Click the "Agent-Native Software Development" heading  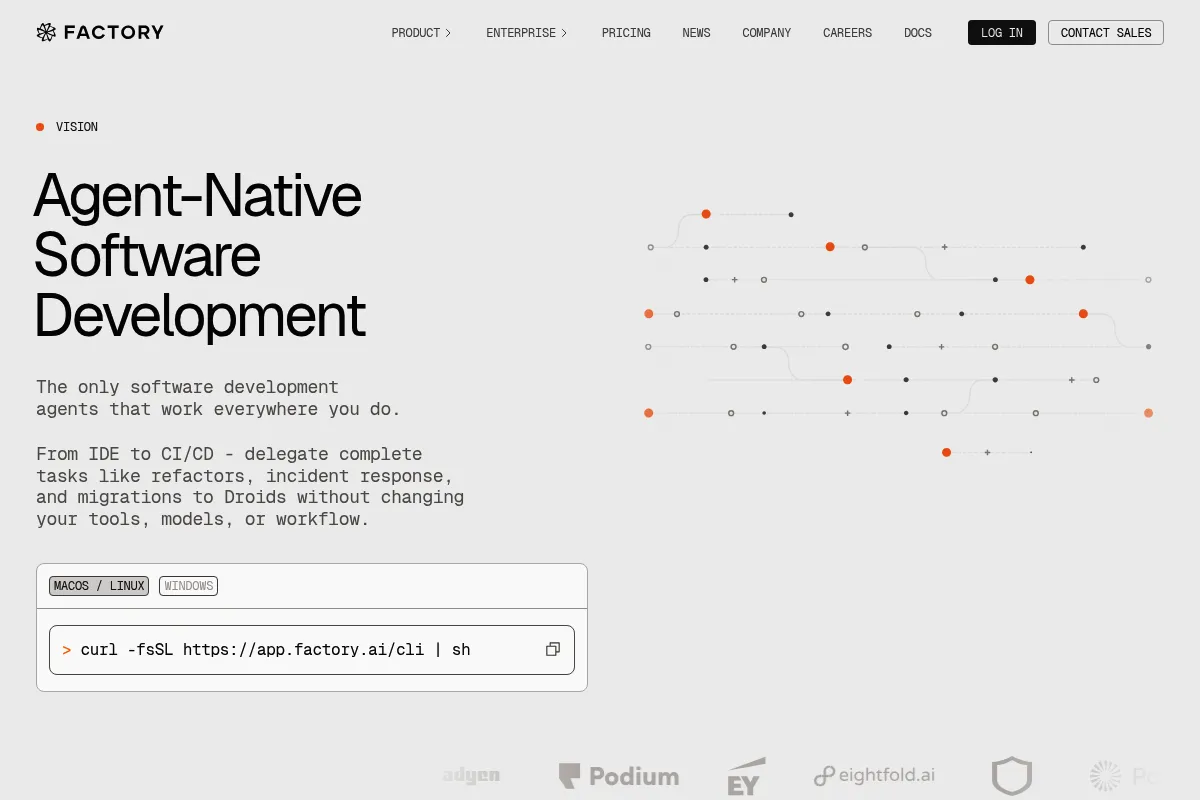pos(200,255)
